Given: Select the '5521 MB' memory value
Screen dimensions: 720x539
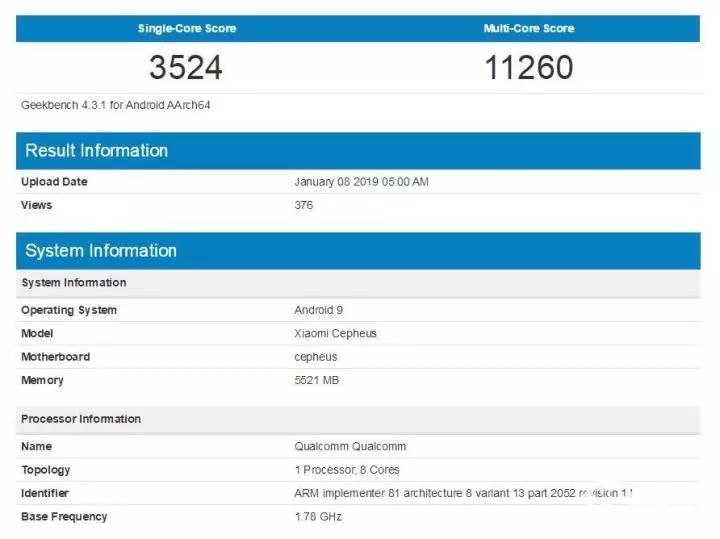Looking at the screenshot, I should click(316, 381).
